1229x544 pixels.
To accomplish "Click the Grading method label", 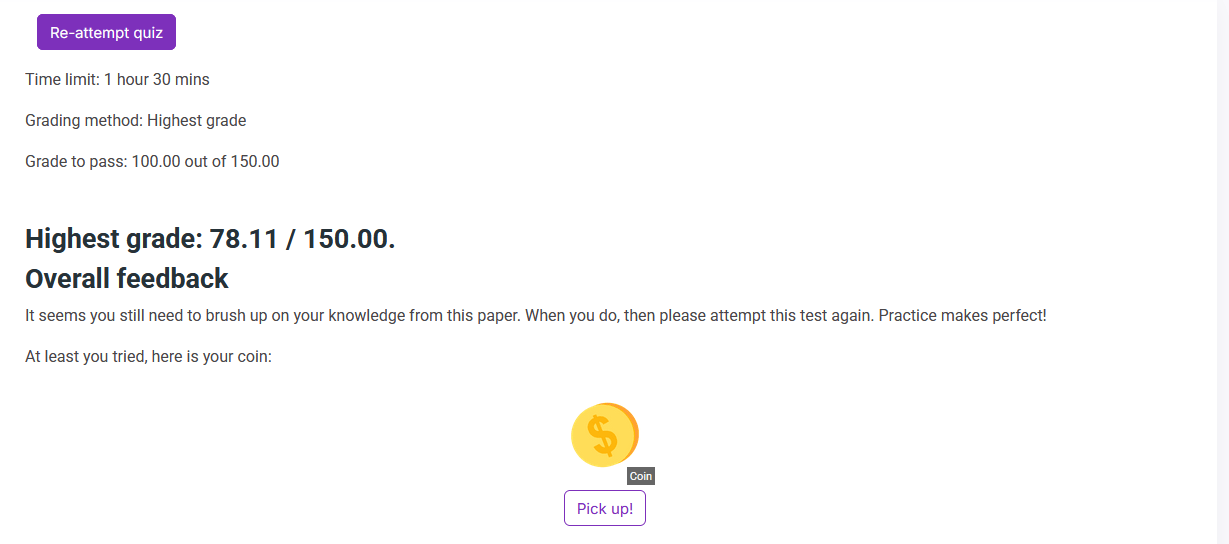I will coord(84,120).
